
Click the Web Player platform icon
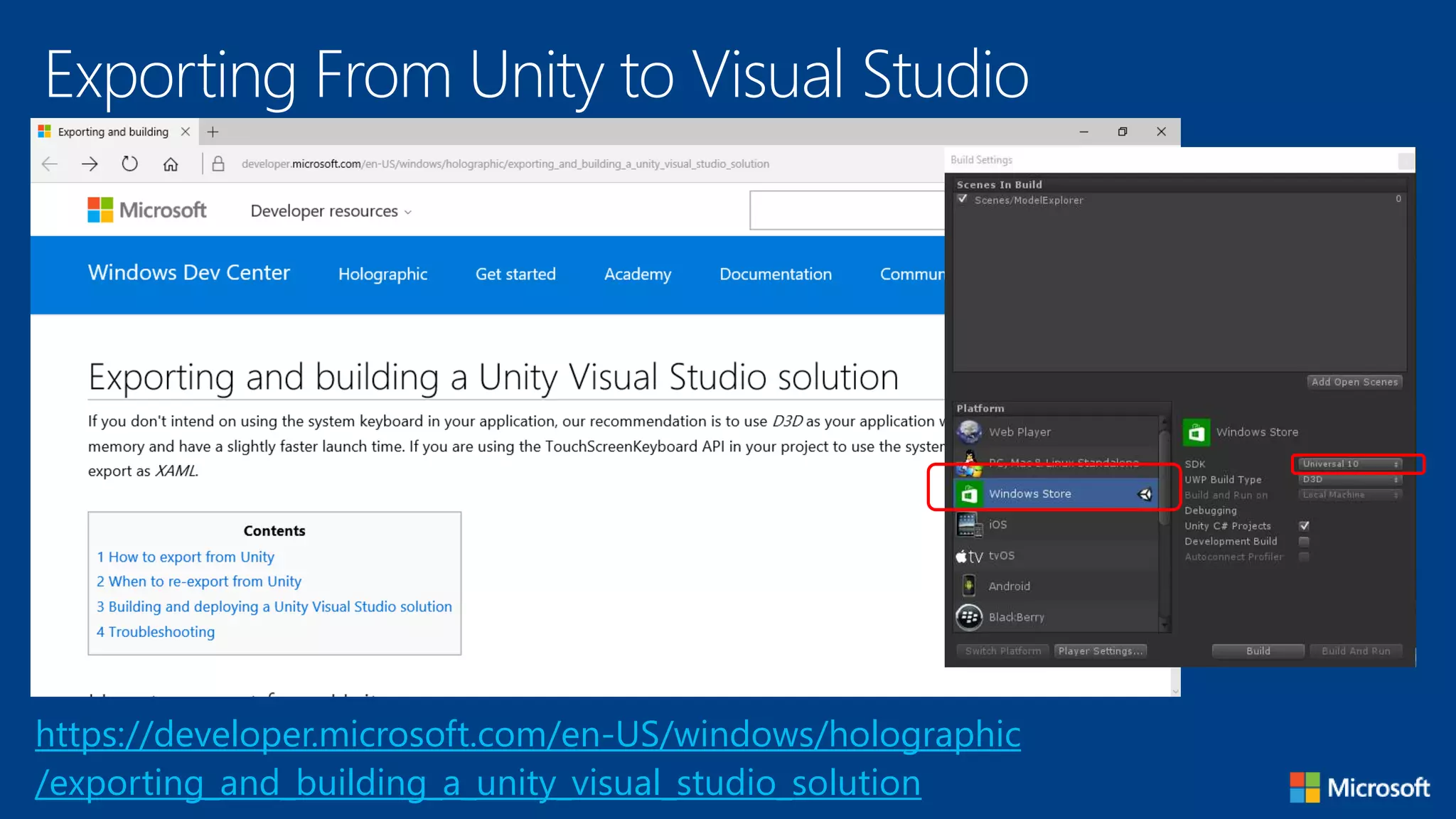coord(969,432)
